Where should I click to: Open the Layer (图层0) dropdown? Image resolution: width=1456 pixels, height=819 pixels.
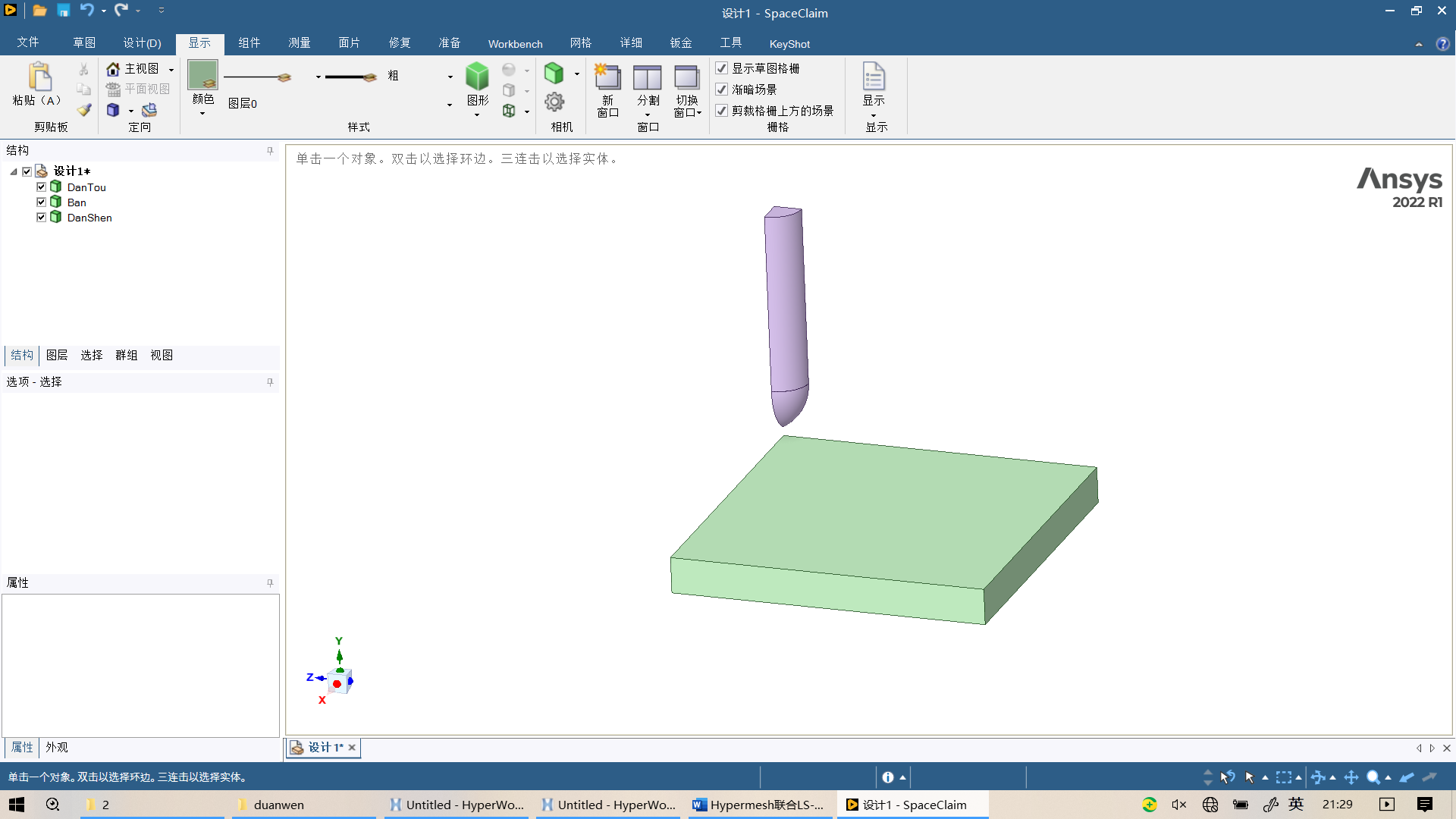tap(450, 104)
